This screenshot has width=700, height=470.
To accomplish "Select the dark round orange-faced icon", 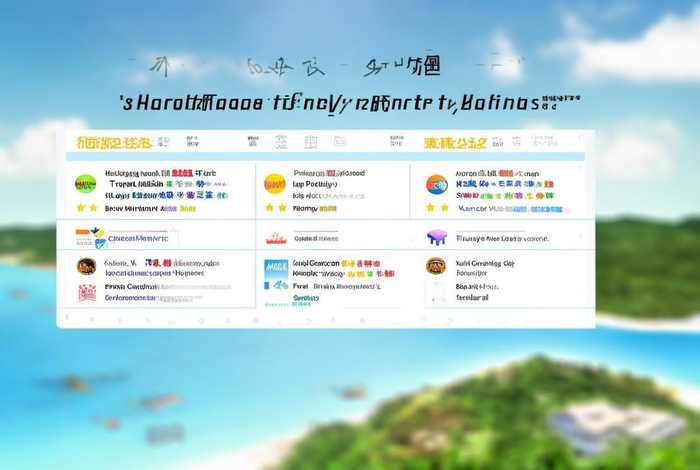I will [86, 266].
